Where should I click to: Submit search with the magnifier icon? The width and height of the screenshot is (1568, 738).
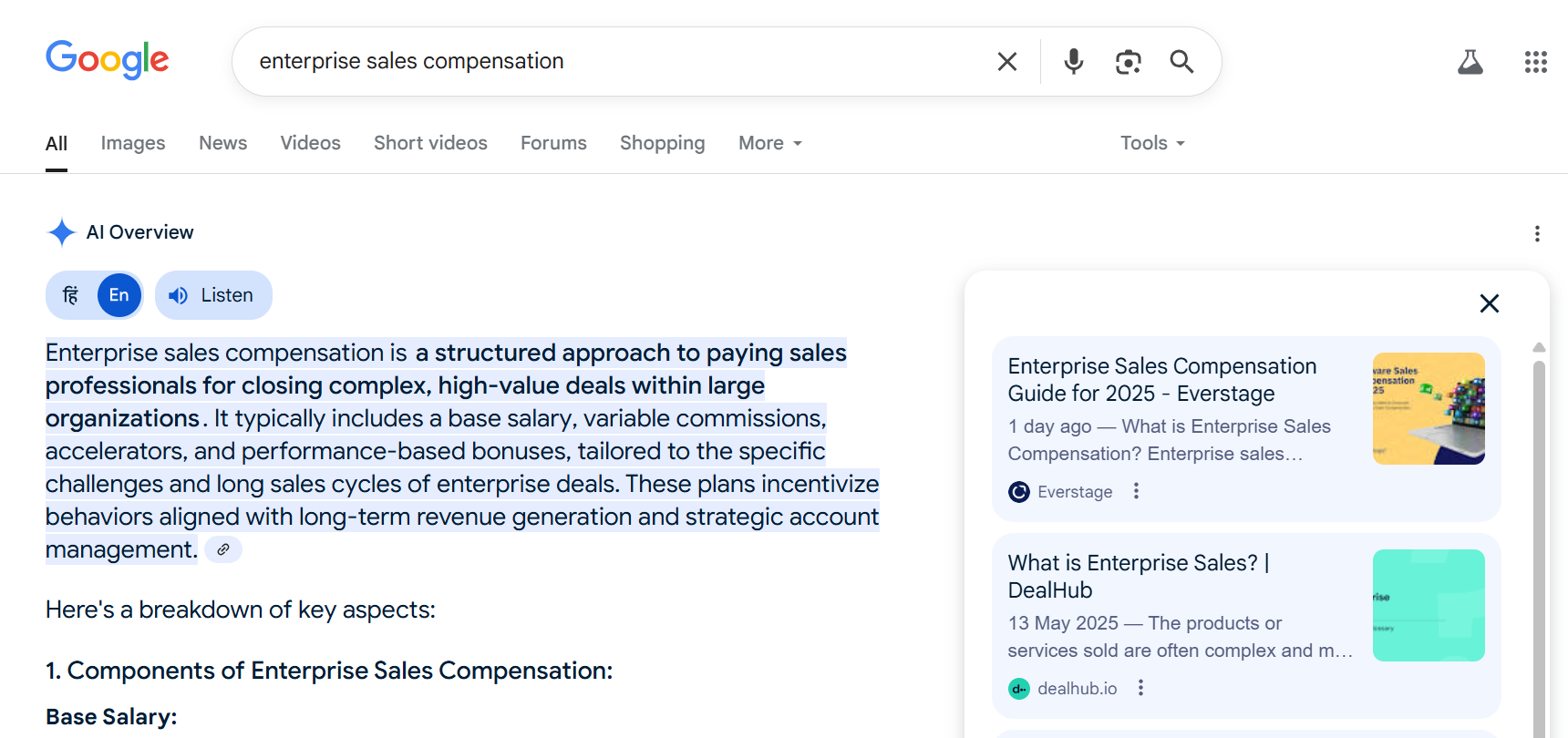(1182, 61)
